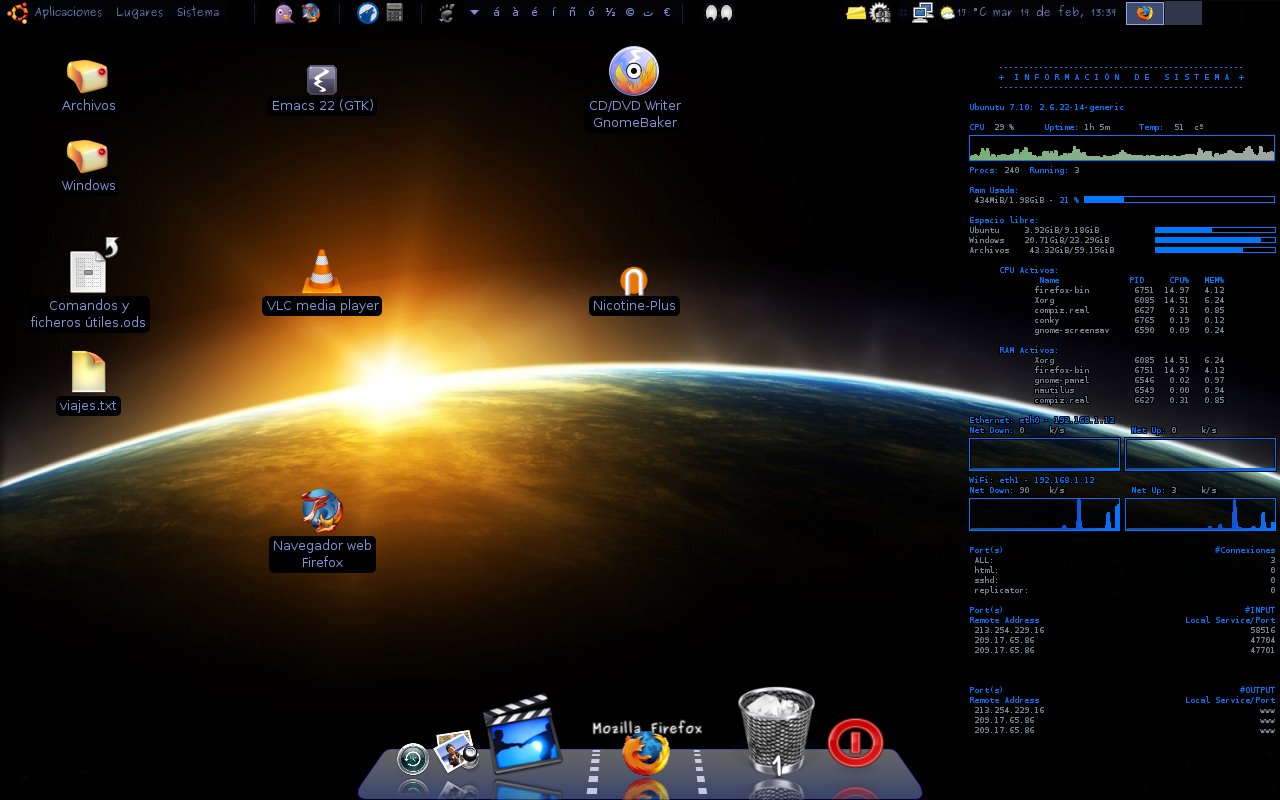This screenshot has height=800, width=1280.
Task: Launch Pidgin from the top panel
Action: coord(284,13)
